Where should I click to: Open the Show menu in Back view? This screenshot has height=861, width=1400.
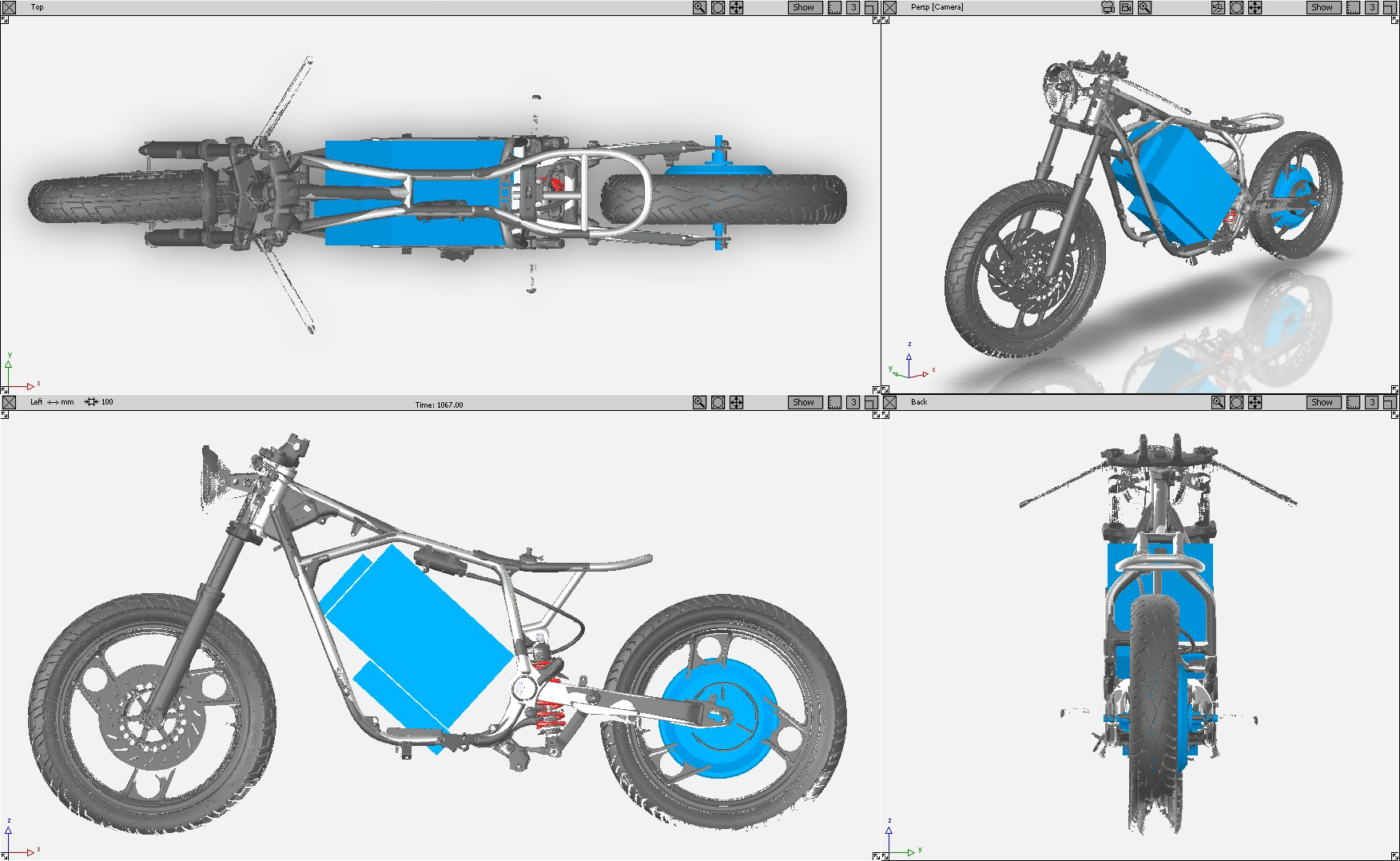tap(1322, 402)
